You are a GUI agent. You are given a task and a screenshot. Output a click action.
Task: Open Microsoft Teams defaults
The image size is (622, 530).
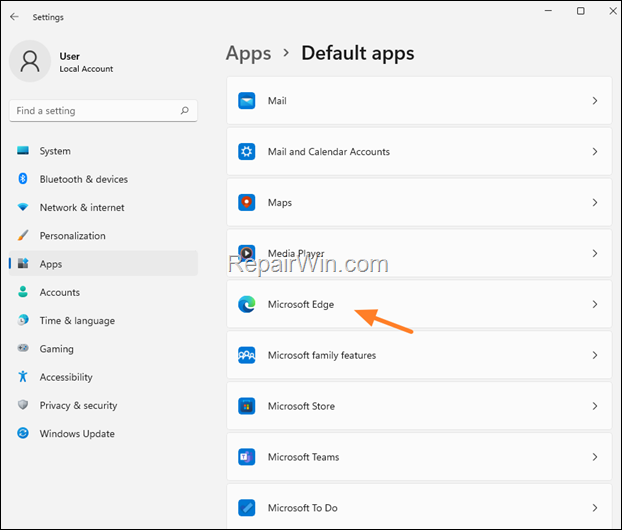[x=419, y=457]
